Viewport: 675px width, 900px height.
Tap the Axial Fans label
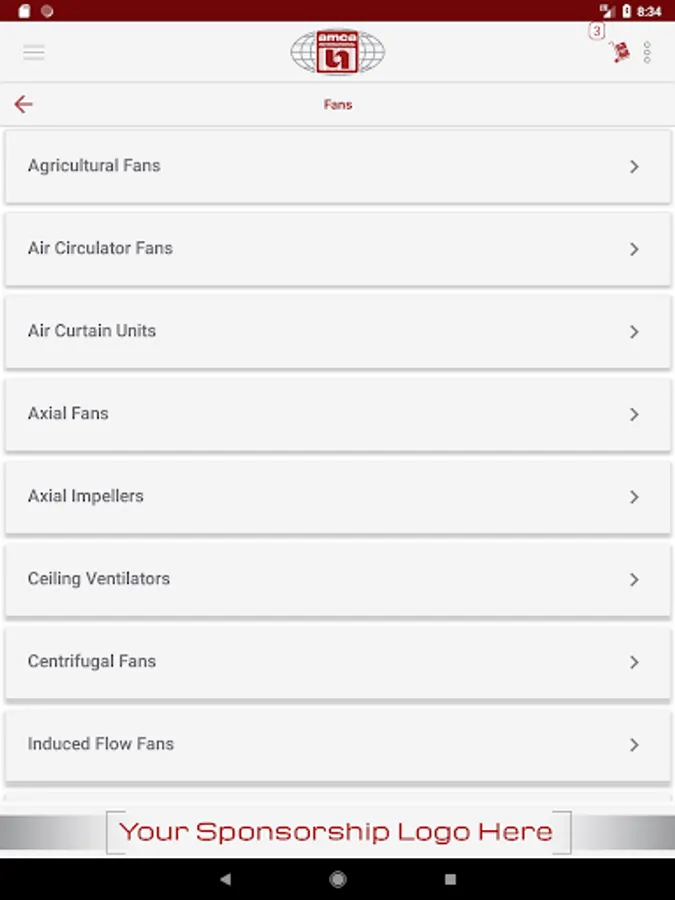68,414
